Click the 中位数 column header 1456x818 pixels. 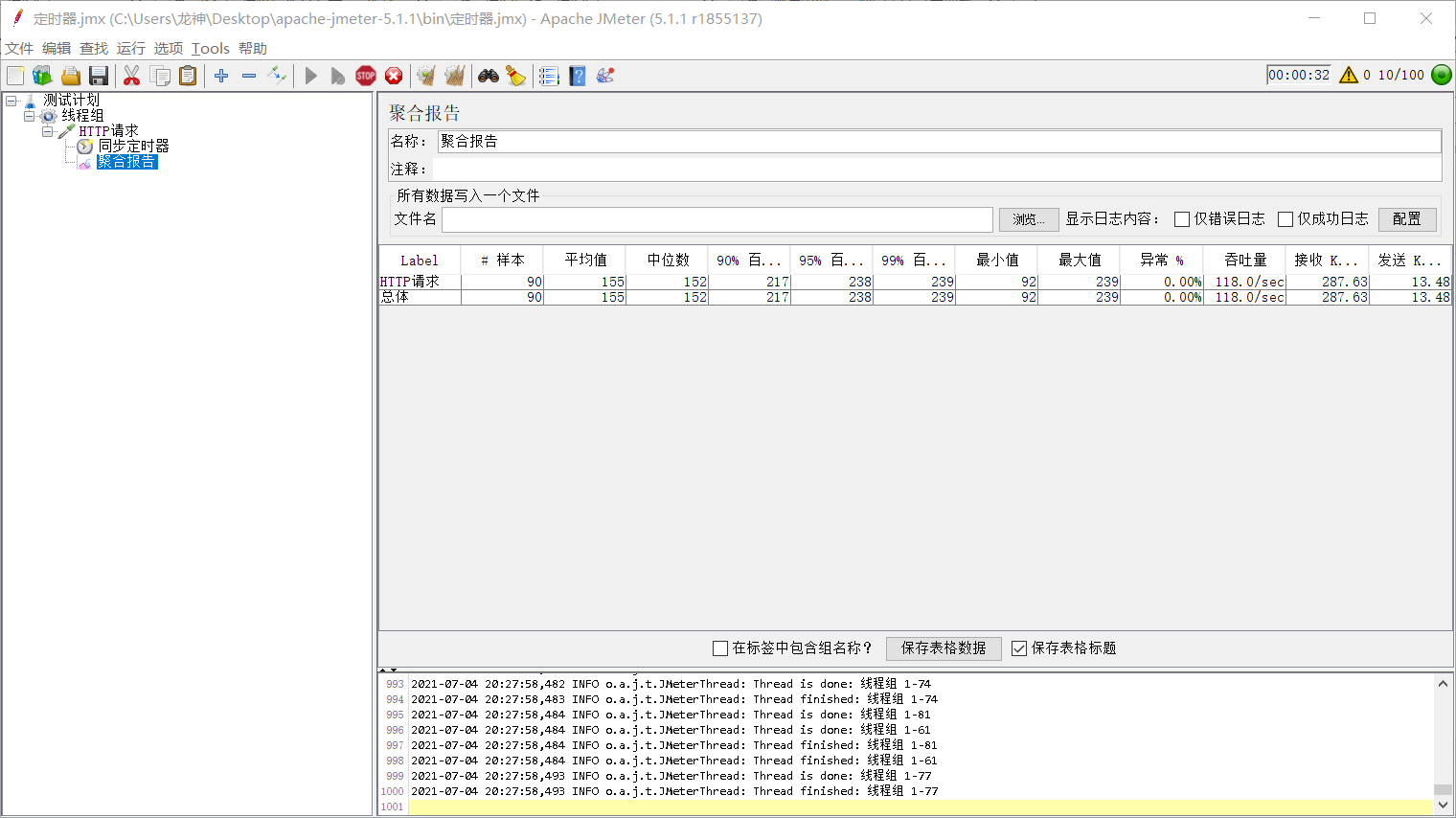point(667,261)
